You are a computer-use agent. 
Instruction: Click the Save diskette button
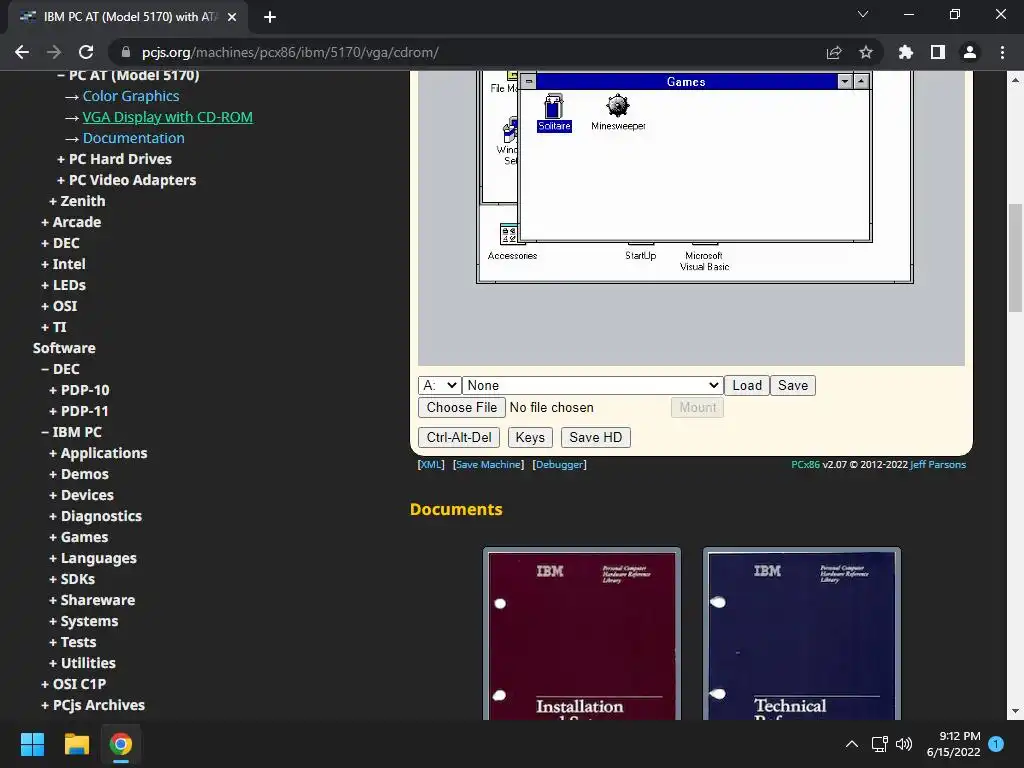point(793,385)
